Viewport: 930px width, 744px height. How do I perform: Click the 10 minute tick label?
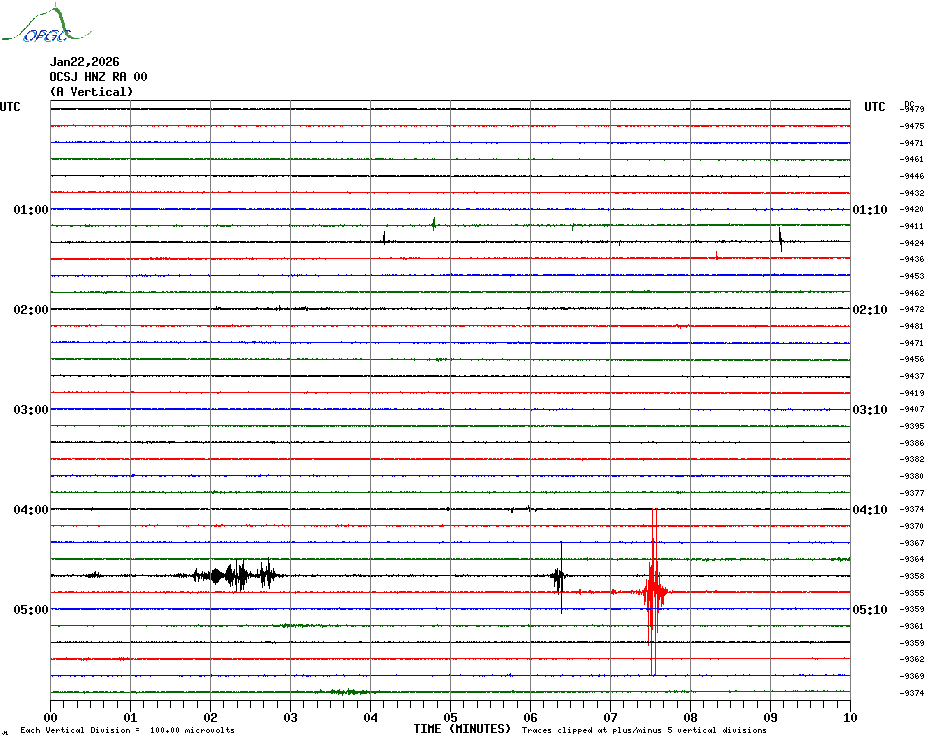pos(851,718)
